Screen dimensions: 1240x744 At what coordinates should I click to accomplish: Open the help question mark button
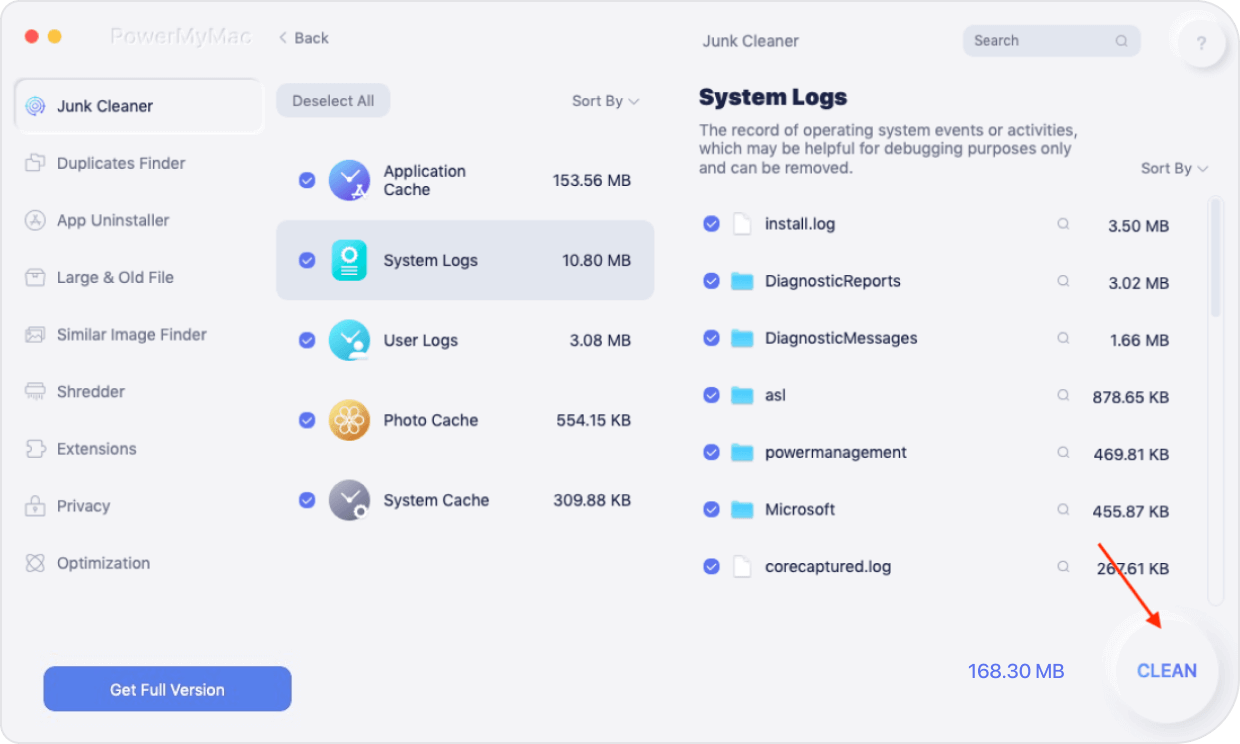[1201, 43]
